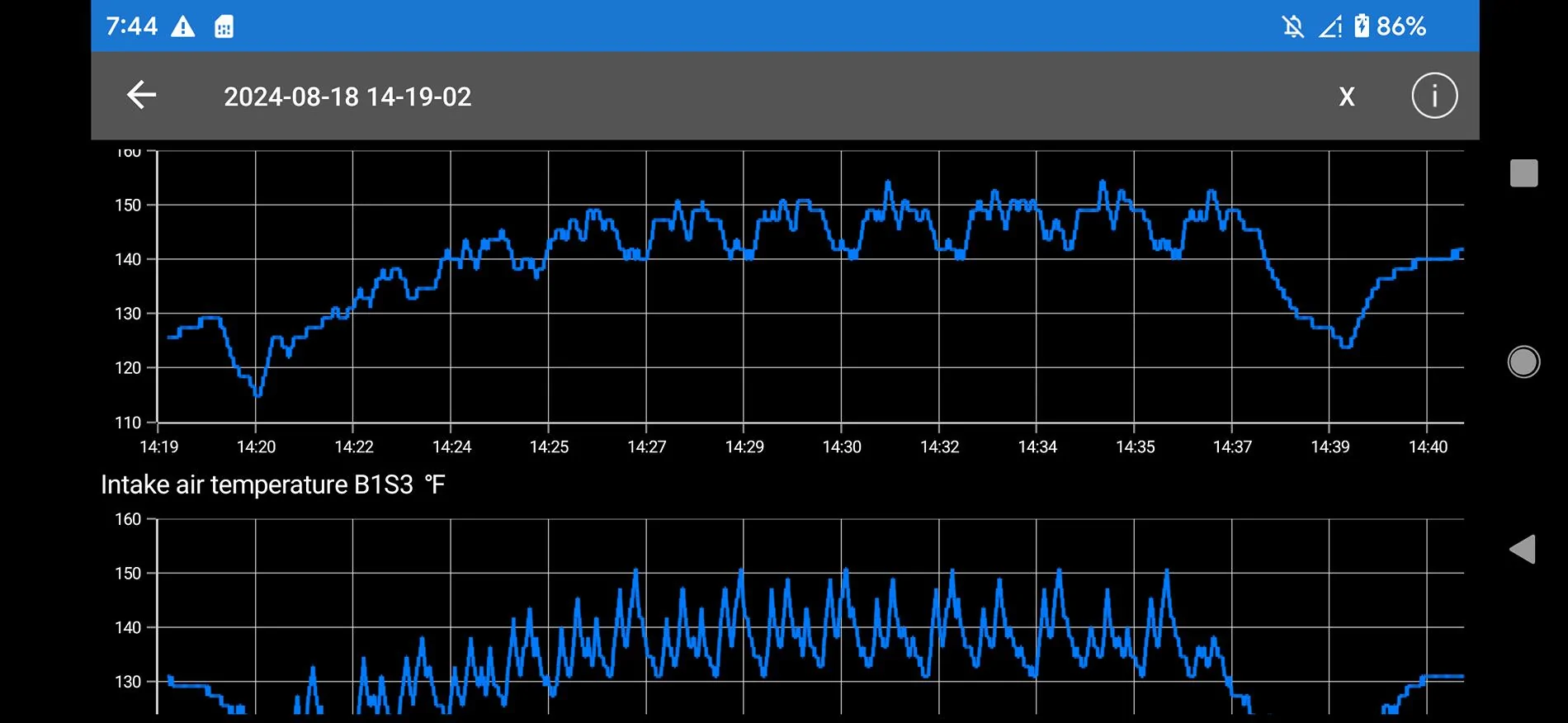Tap the X button in the header

[1347, 97]
